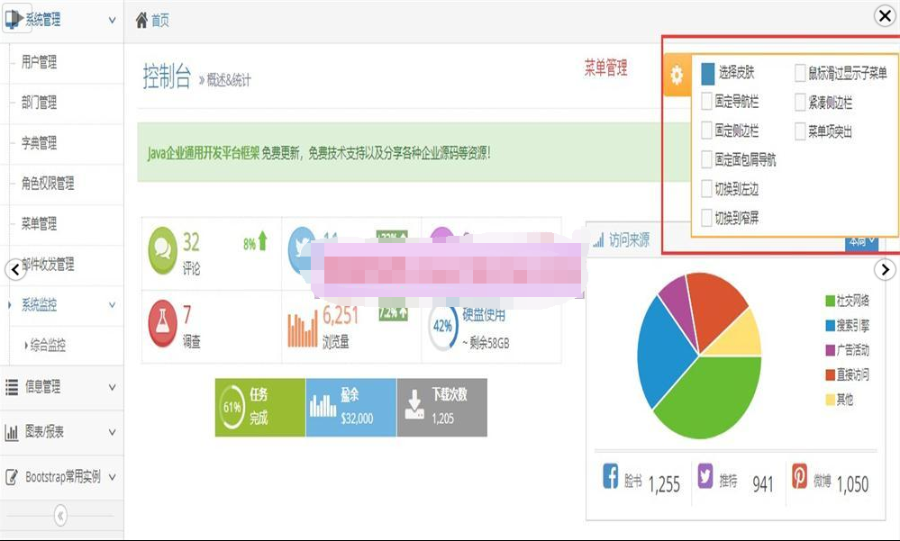Click the 首页 breadcrumb link
Viewport: 900px width, 541px height.
click(x=160, y=21)
